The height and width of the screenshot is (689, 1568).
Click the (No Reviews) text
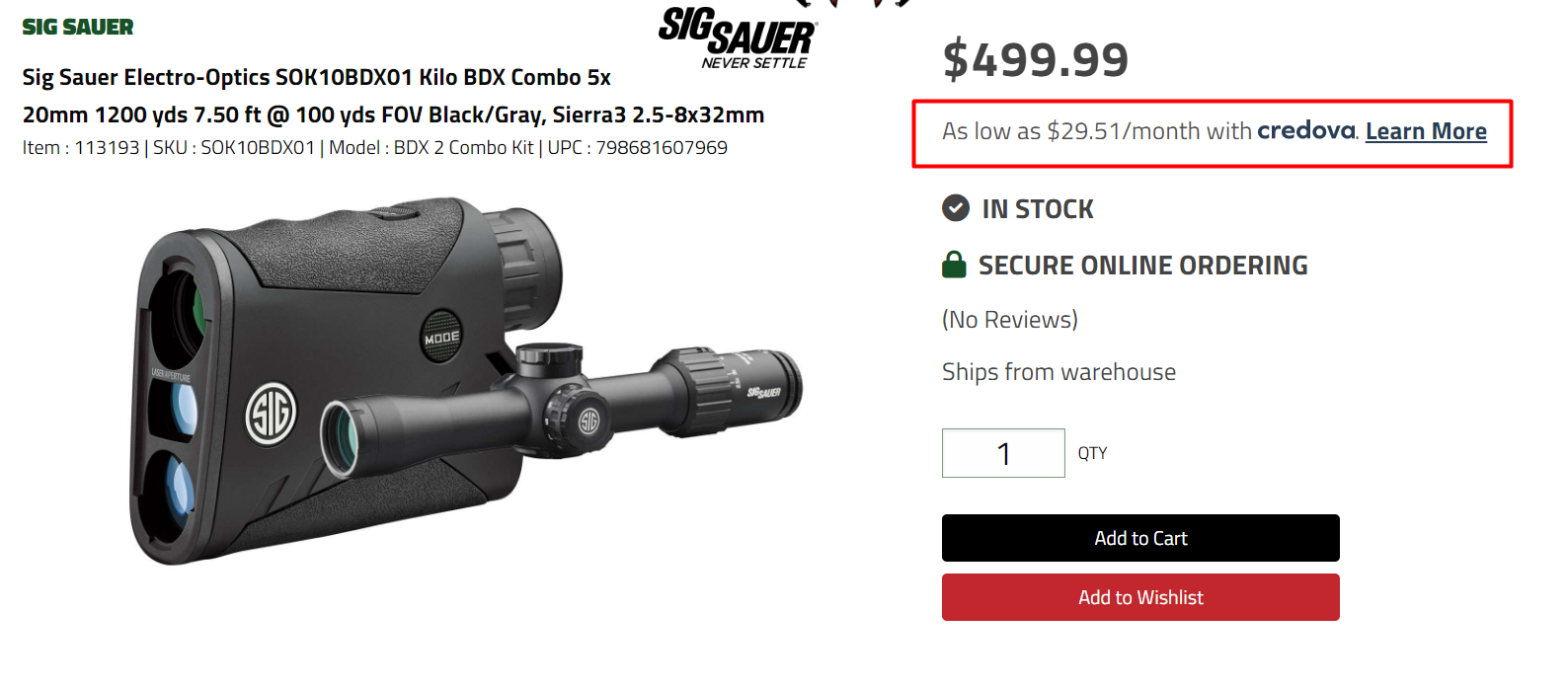(x=1010, y=320)
